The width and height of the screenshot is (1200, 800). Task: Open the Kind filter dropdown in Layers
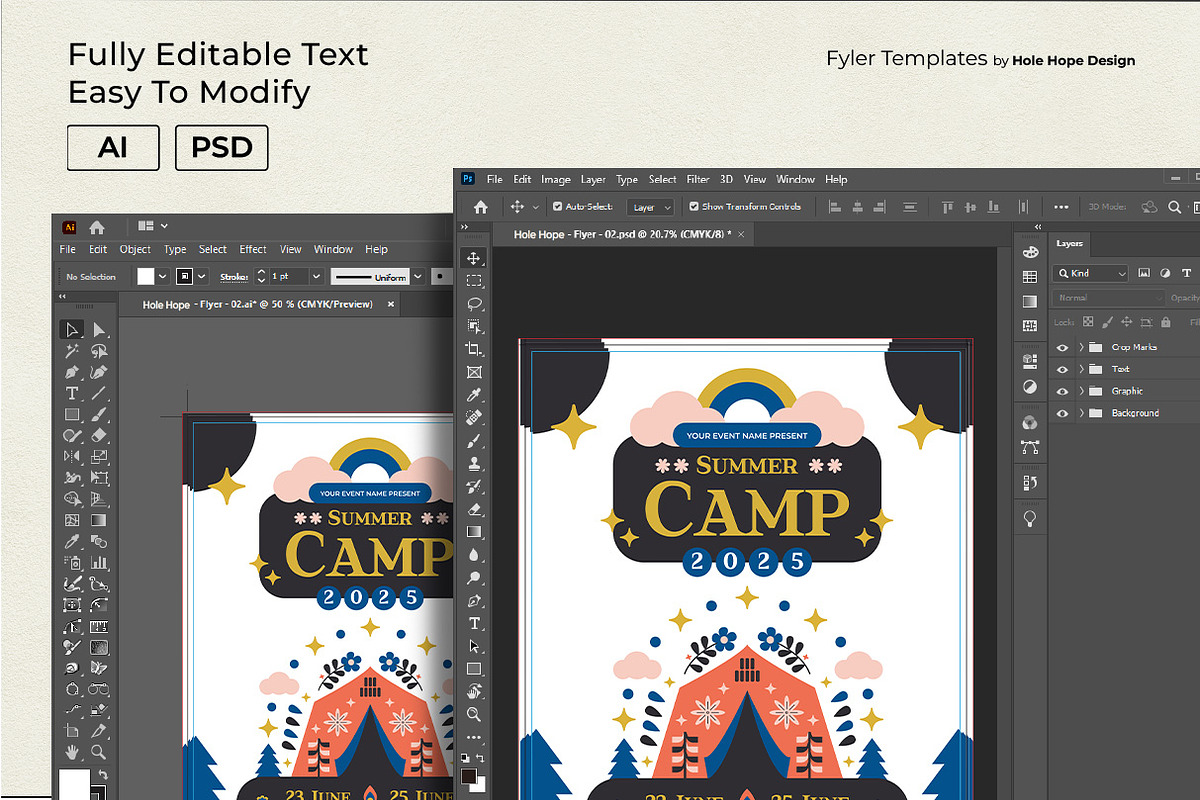click(1091, 273)
